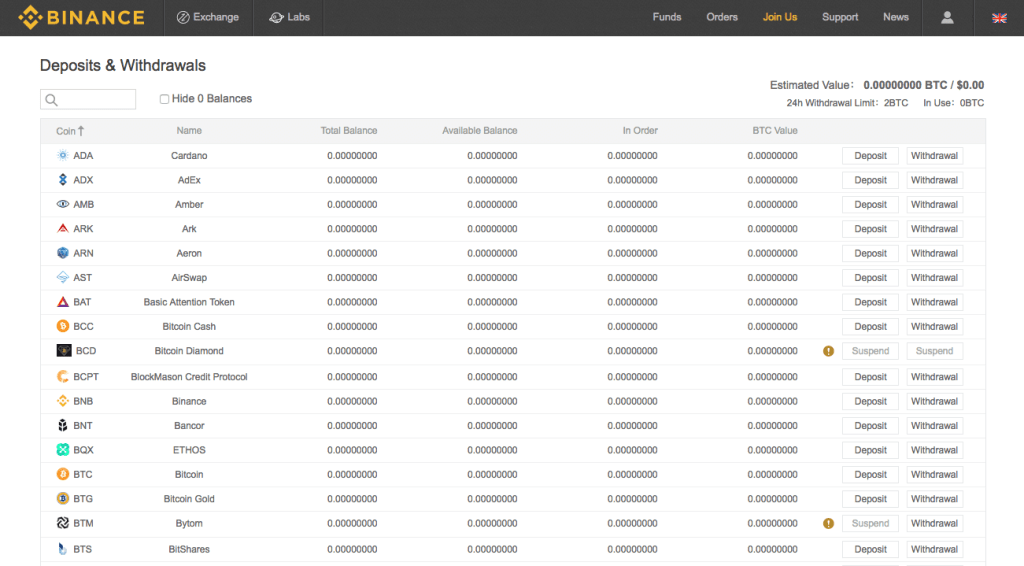This screenshot has width=1024, height=566.
Task: Click the BTS BitShares icon
Action: point(63,549)
